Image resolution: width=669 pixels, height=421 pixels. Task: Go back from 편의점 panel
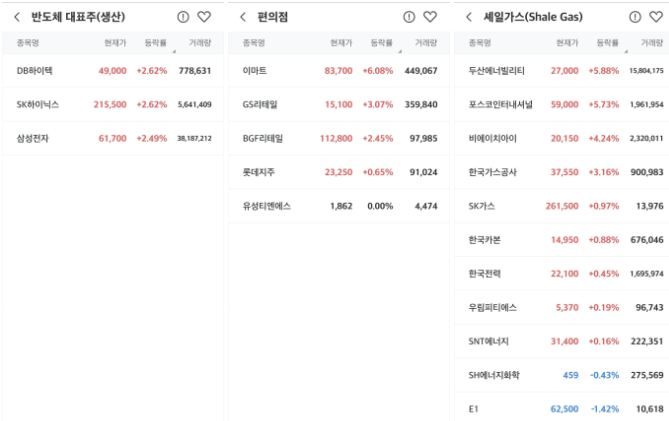pos(243,17)
